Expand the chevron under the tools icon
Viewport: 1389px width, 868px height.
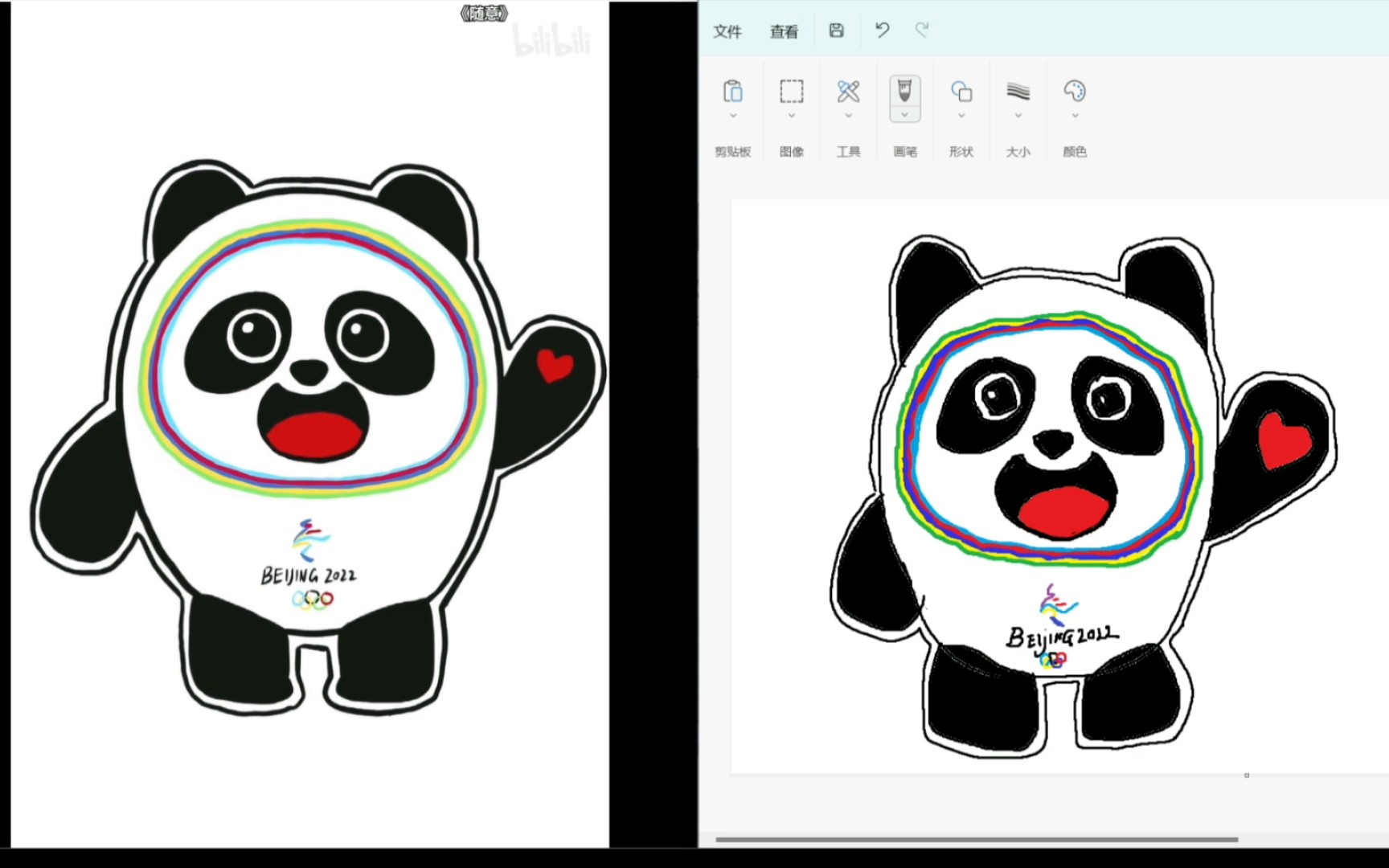point(848,116)
